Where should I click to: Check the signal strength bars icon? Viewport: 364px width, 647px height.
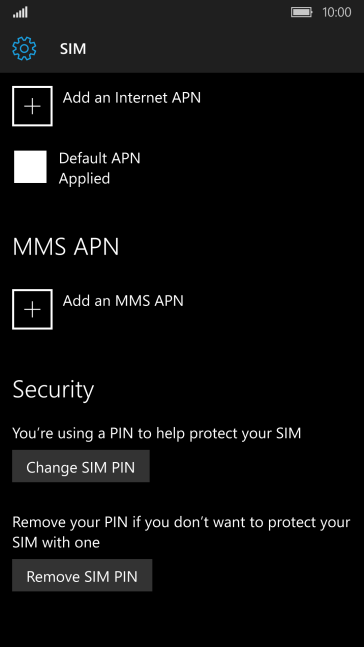(x=20, y=12)
